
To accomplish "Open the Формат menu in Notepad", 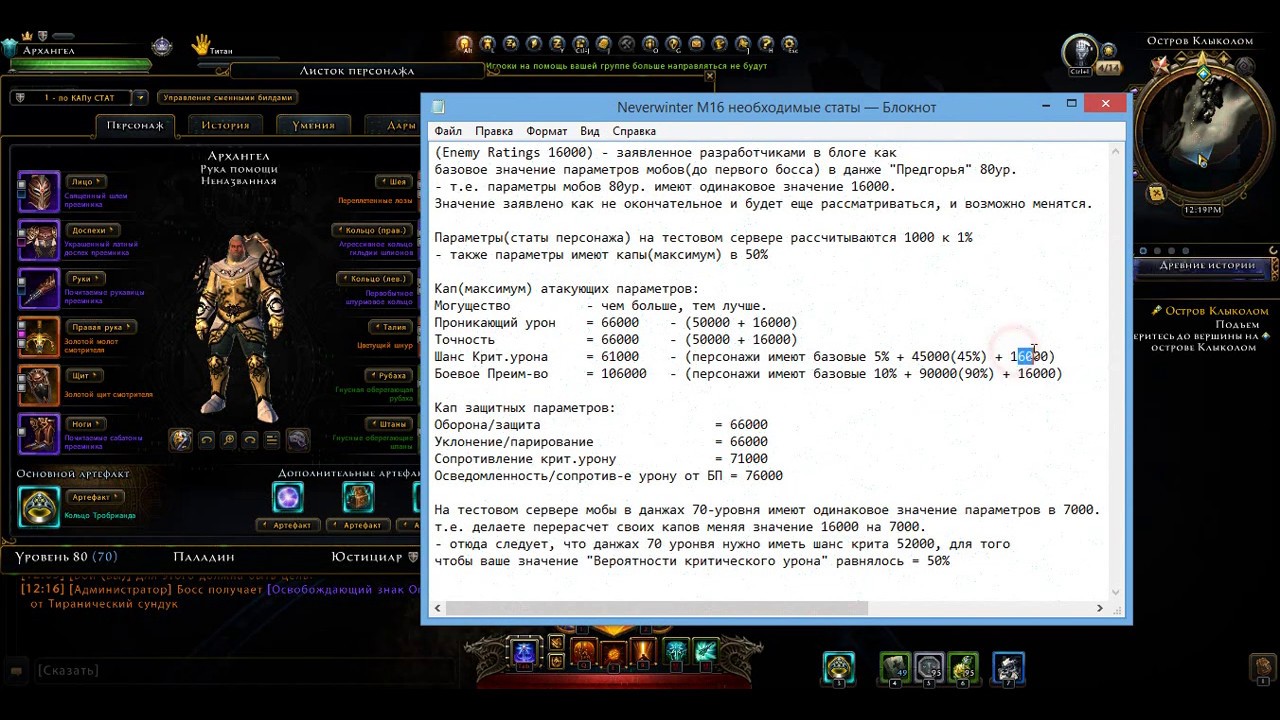I will point(546,131).
